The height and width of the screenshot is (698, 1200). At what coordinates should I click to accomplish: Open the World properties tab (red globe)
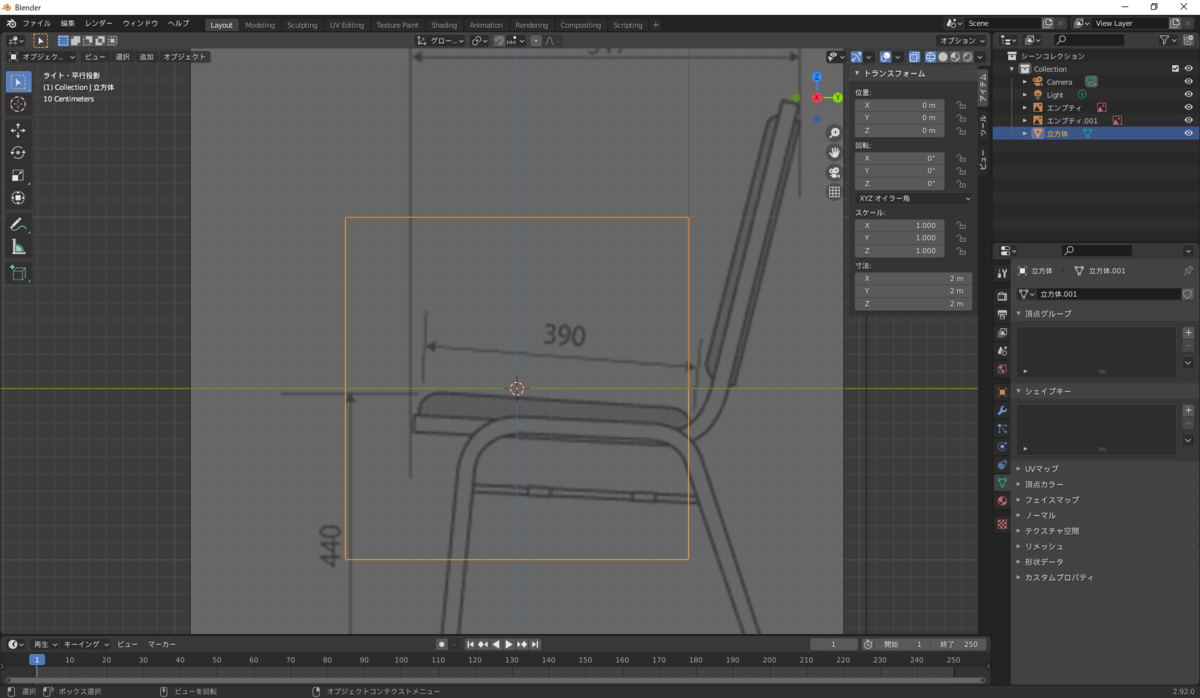coord(1002,369)
